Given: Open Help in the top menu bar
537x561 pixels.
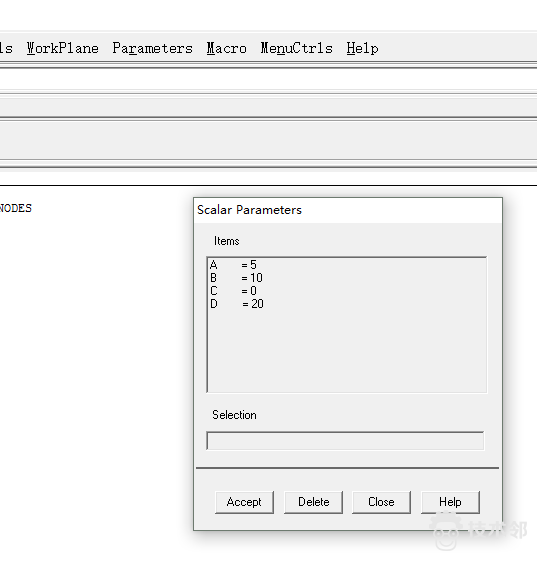Looking at the screenshot, I should click(362, 48).
